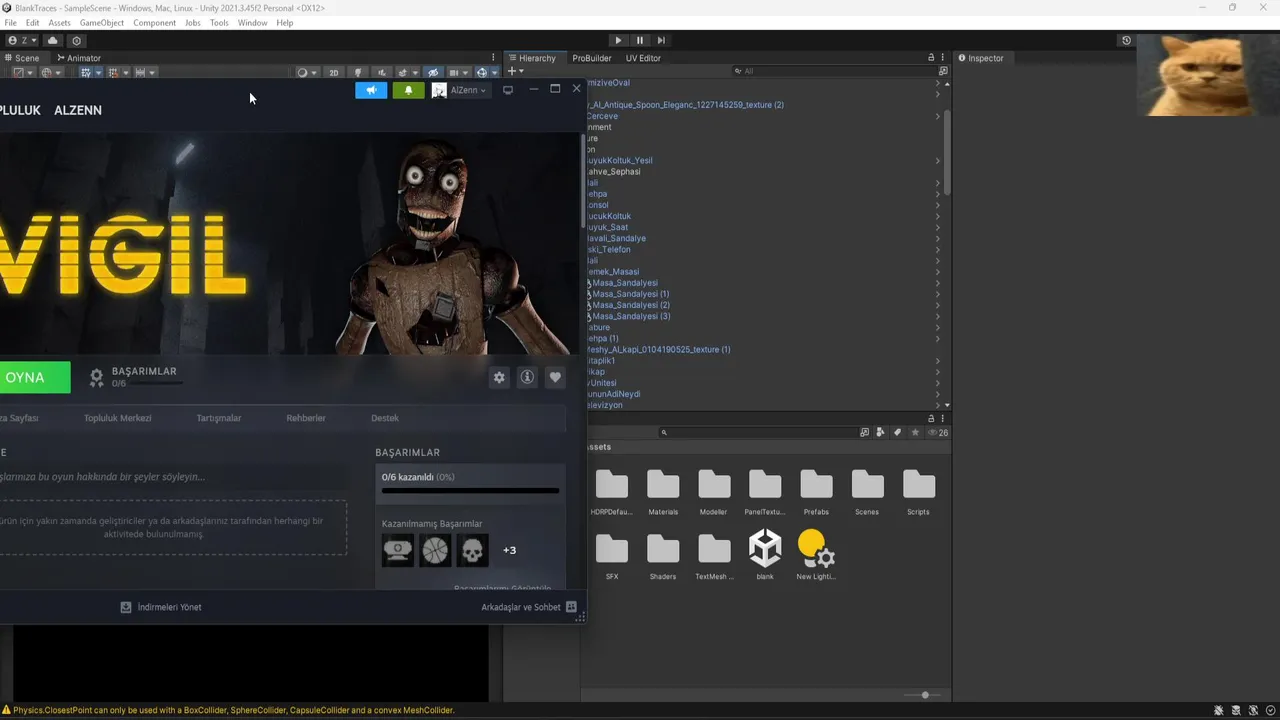This screenshot has height=720, width=1280.
Task: Click the Project search by type icon
Action: click(x=881, y=432)
